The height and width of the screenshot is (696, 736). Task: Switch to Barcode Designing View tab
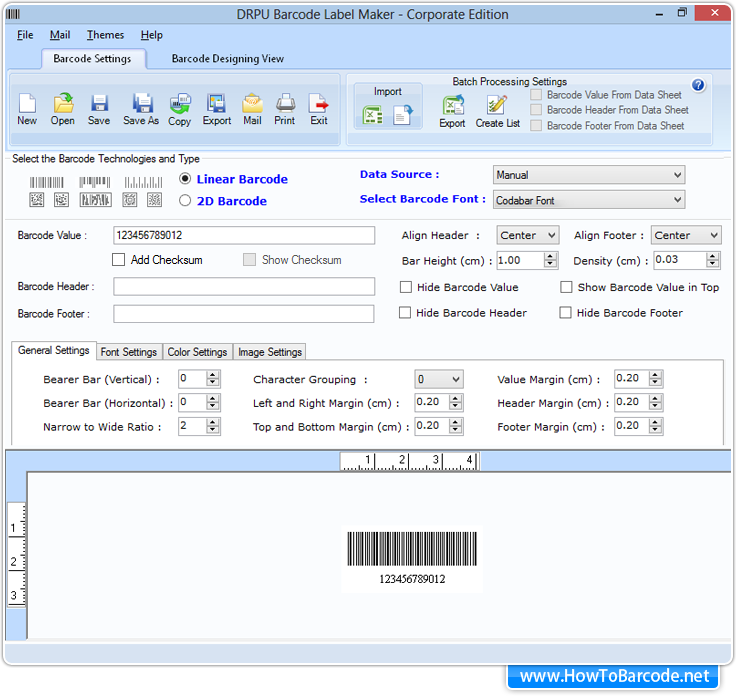coord(228,59)
